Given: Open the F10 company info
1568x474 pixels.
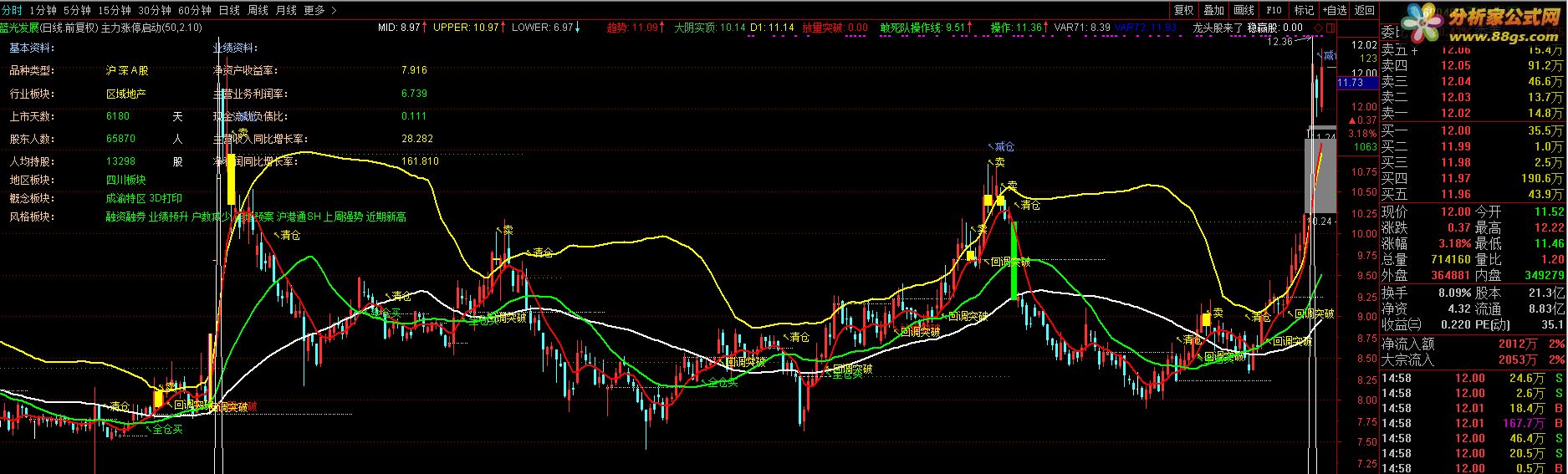Looking at the screenshot, I should tap(1274, 10).
